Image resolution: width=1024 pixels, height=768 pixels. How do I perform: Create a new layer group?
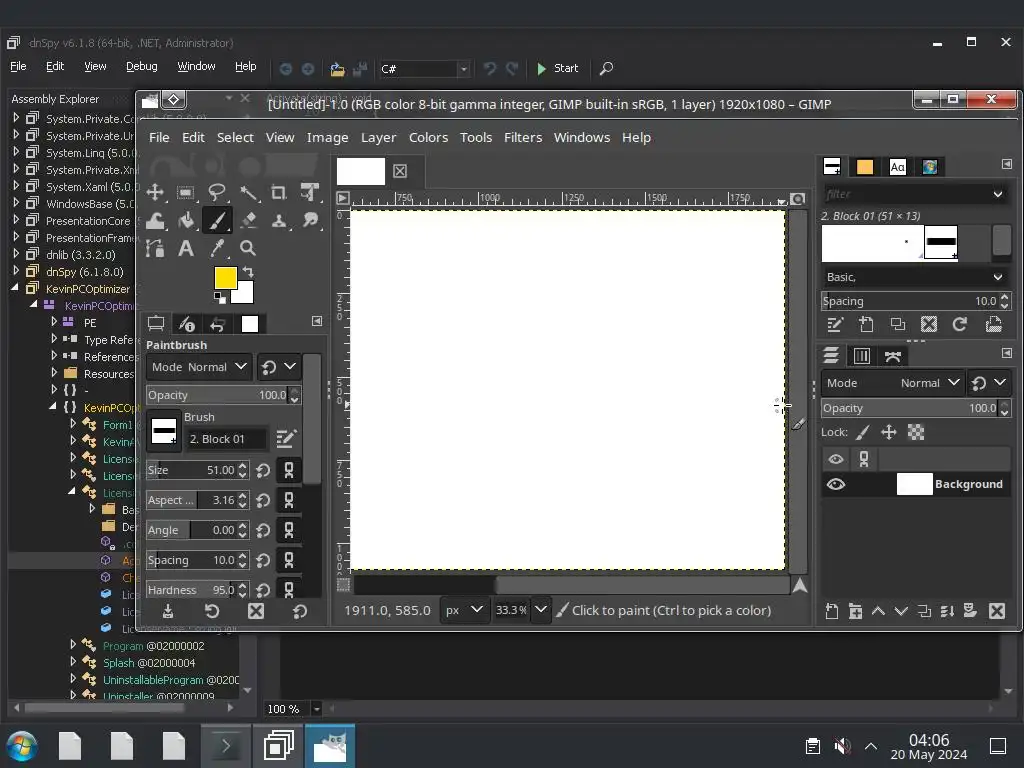coord(855,611)
